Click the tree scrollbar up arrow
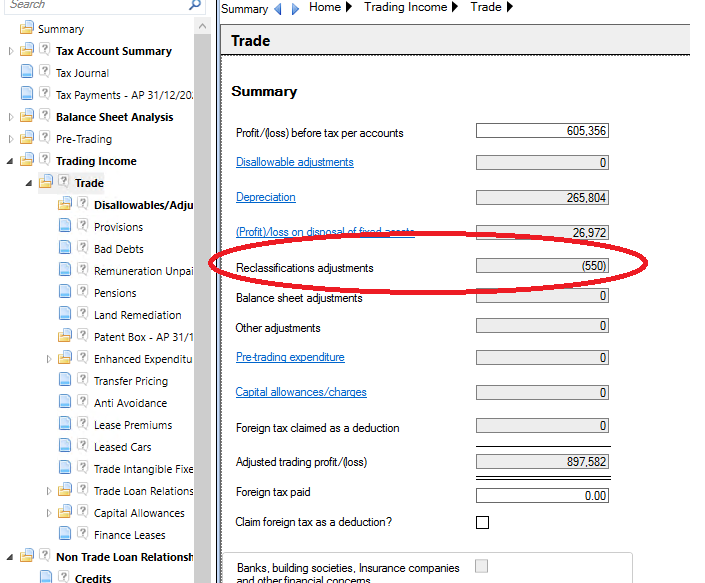705x583 pixels. (x=202, y=26)
